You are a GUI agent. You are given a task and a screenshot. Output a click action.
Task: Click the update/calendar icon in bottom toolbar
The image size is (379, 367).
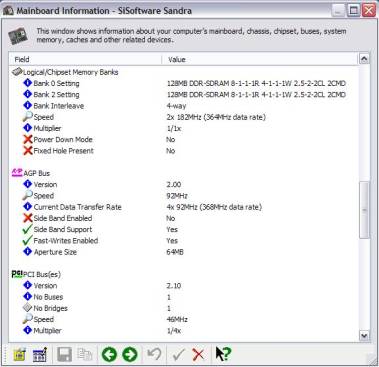[40, 354]
